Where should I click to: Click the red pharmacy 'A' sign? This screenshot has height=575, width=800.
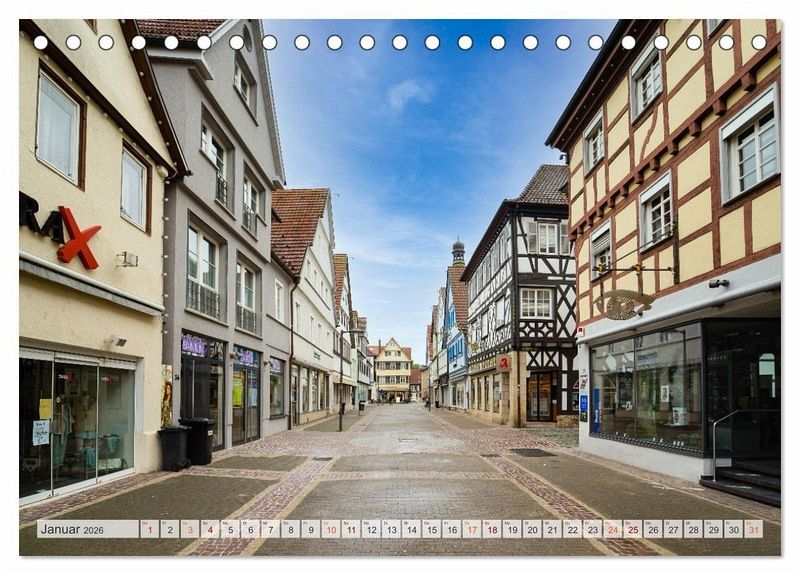pos(504,362)
